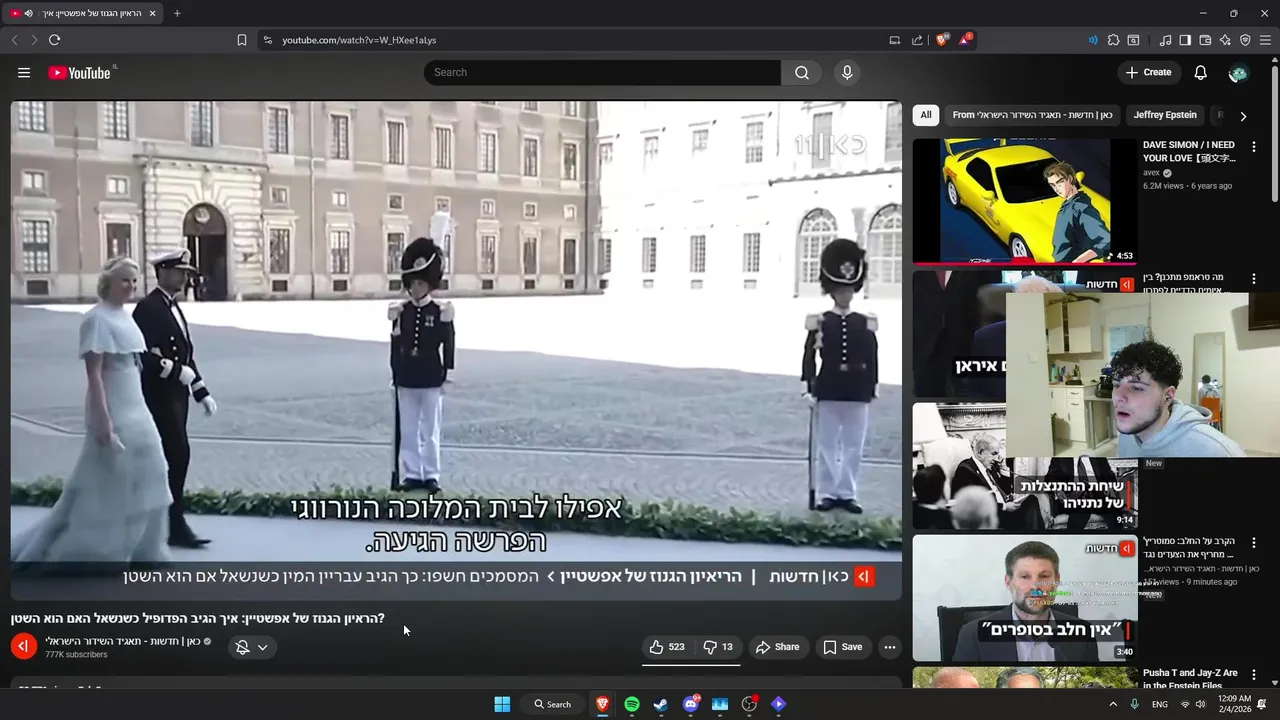Toggle the browser sidebar panel
Viewport: 1280px width, 720px height.
(x=1185, y=40)
